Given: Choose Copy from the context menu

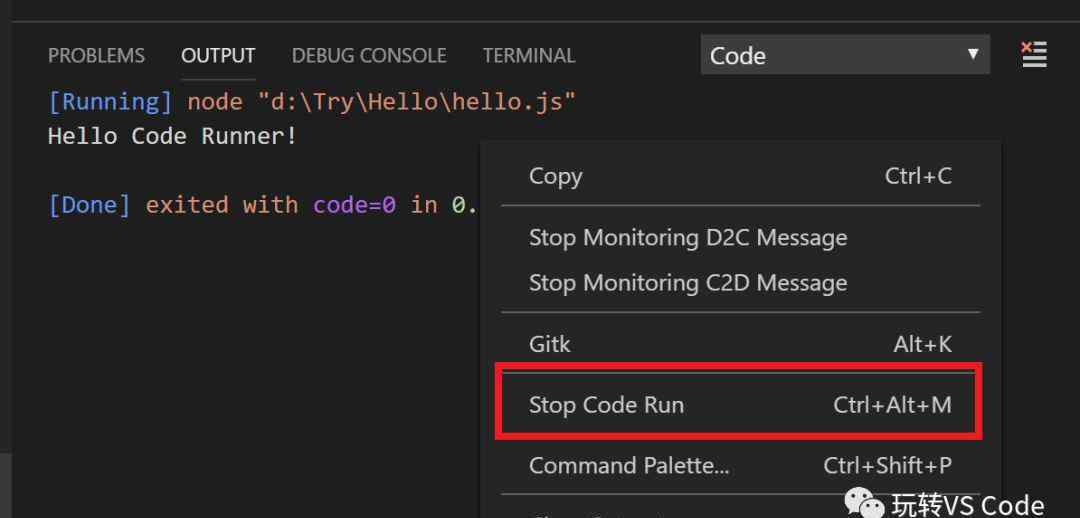Looking at the screenshot, I should pos(740,176).
